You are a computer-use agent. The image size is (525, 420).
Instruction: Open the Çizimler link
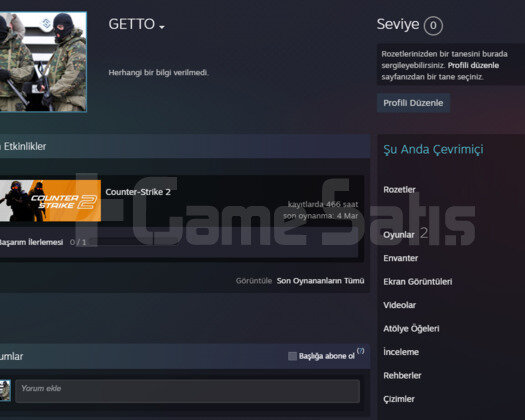[x=399, y=399]
